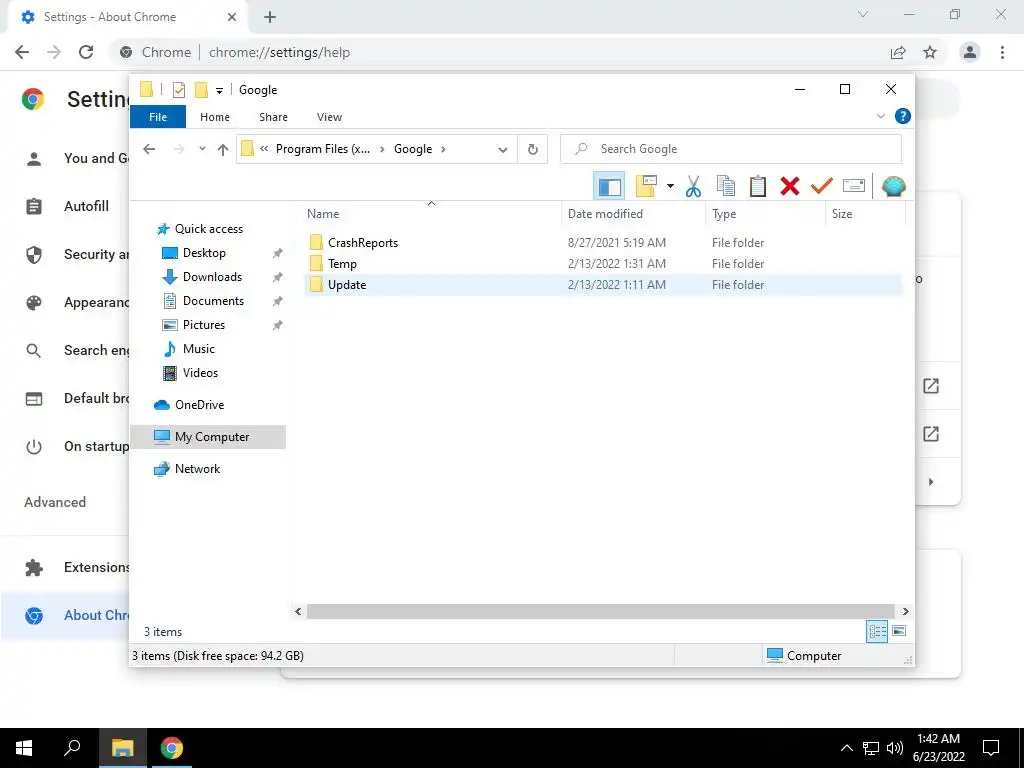Image resolution: width=1024 pixels, height=768 pixels.
Task: Click the Cut scissors toolbar icon
Action: pyautogui.click(x=693, y=187)
